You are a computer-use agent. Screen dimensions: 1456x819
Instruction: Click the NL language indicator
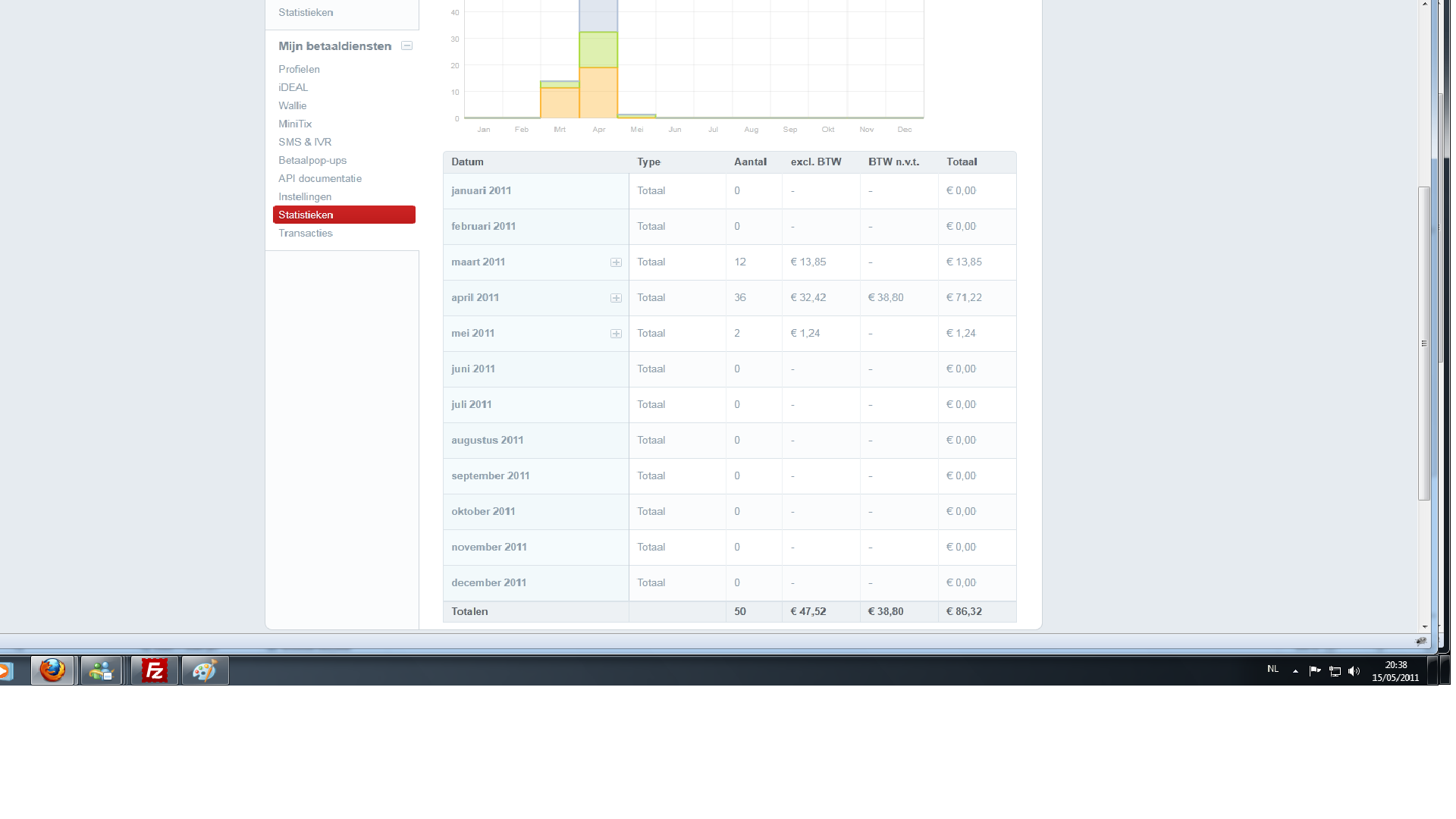pos(1272,669)
